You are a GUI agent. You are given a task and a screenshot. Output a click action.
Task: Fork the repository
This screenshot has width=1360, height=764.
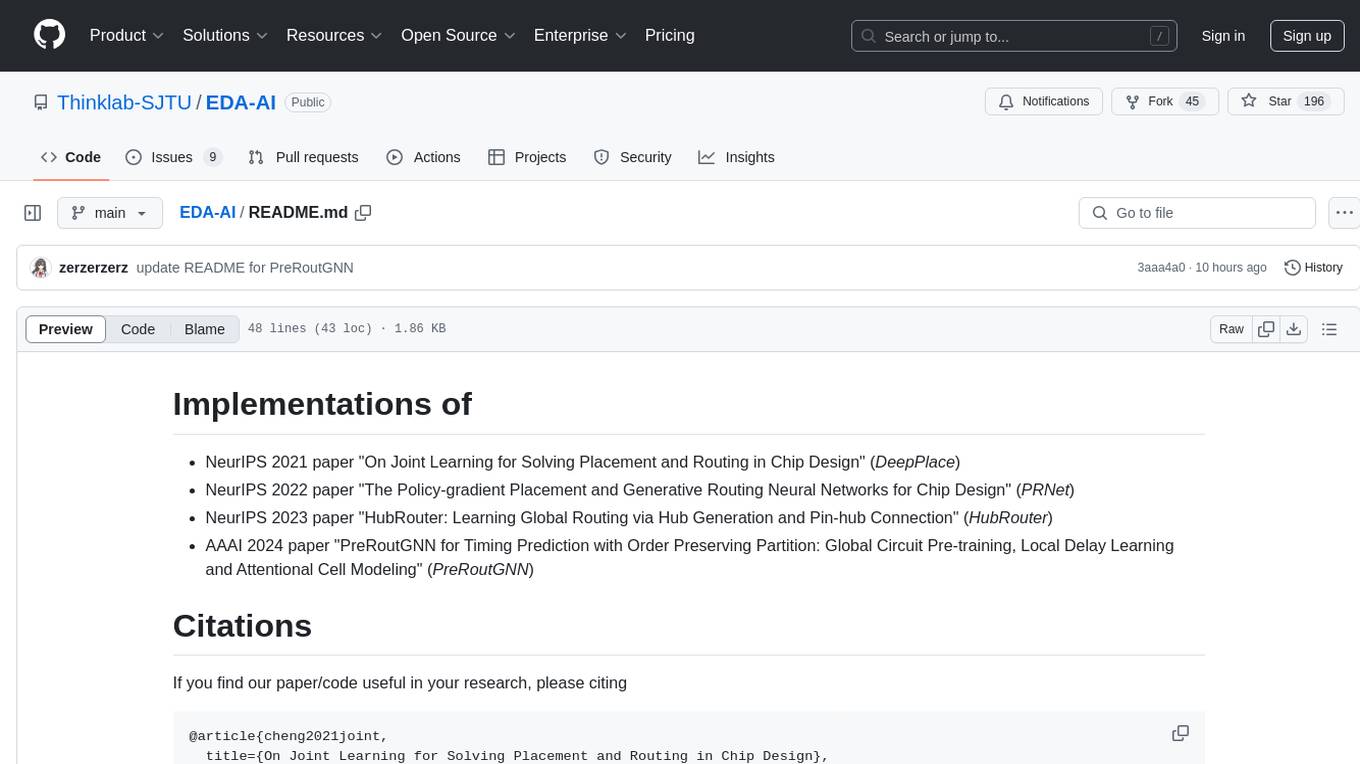(x=1165, y=102)
